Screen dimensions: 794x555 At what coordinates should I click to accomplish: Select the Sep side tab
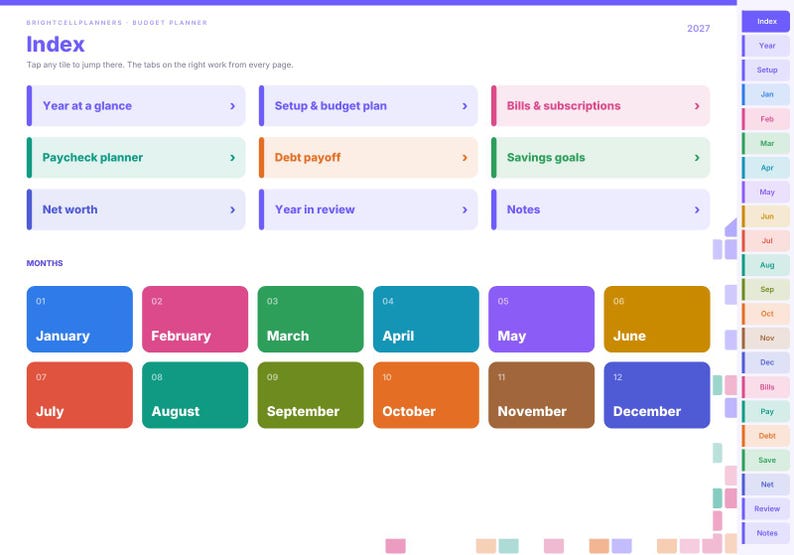tap(766, 289)
